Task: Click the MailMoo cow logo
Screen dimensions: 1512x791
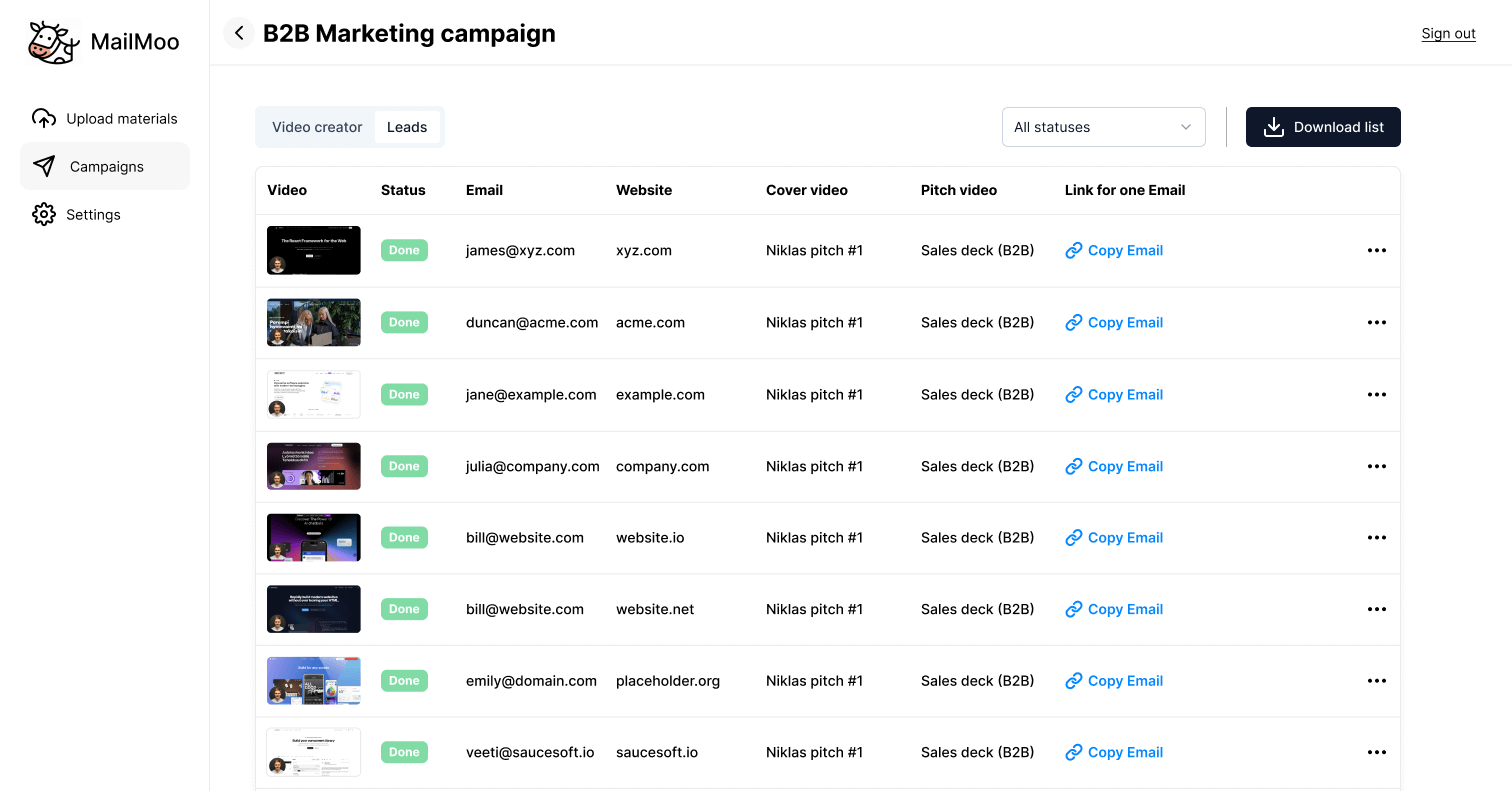Action: coord(53,42)
